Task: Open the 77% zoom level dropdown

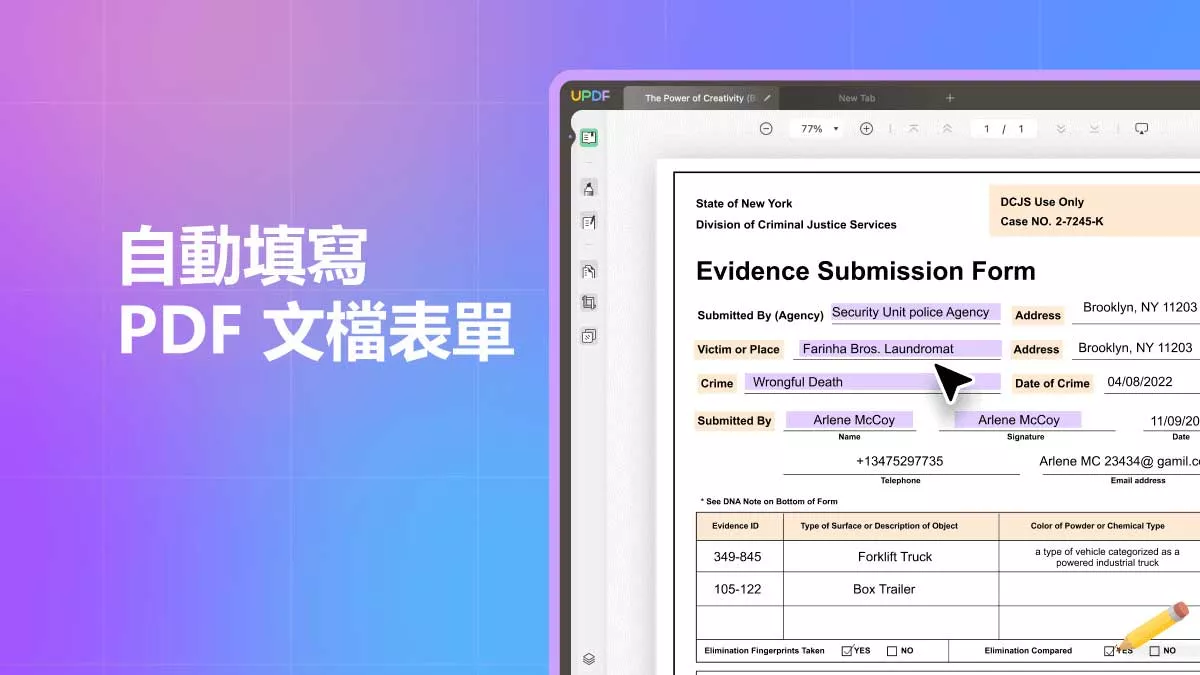Action: pos(816,128)
